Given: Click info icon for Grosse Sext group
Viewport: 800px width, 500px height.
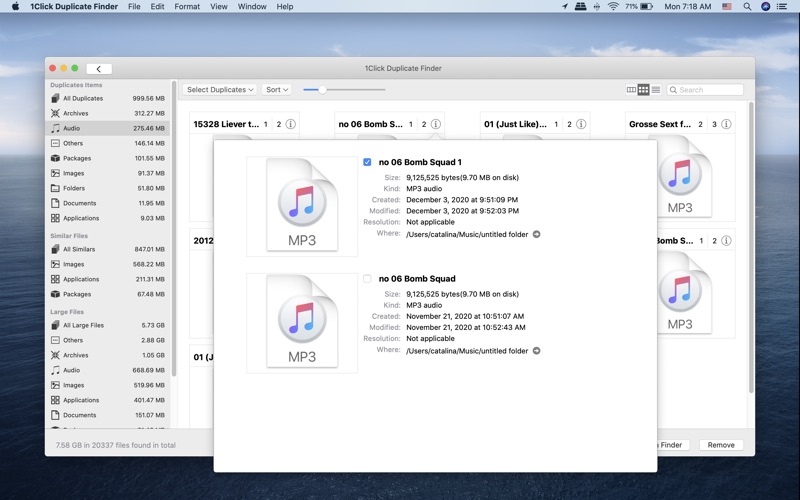Looking at the screenshot, I should click(x=726, y=124).
